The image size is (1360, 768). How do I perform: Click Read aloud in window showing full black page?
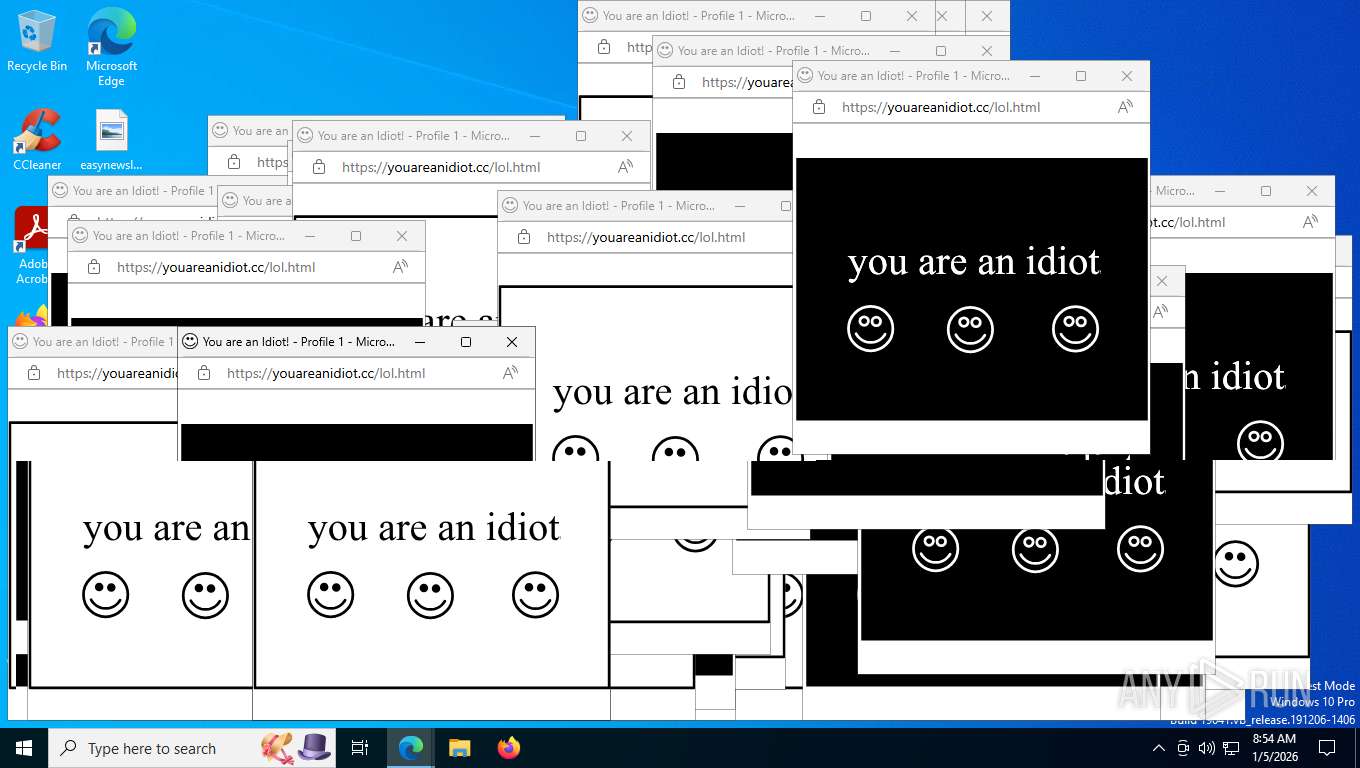click(x=1125, y=107)
